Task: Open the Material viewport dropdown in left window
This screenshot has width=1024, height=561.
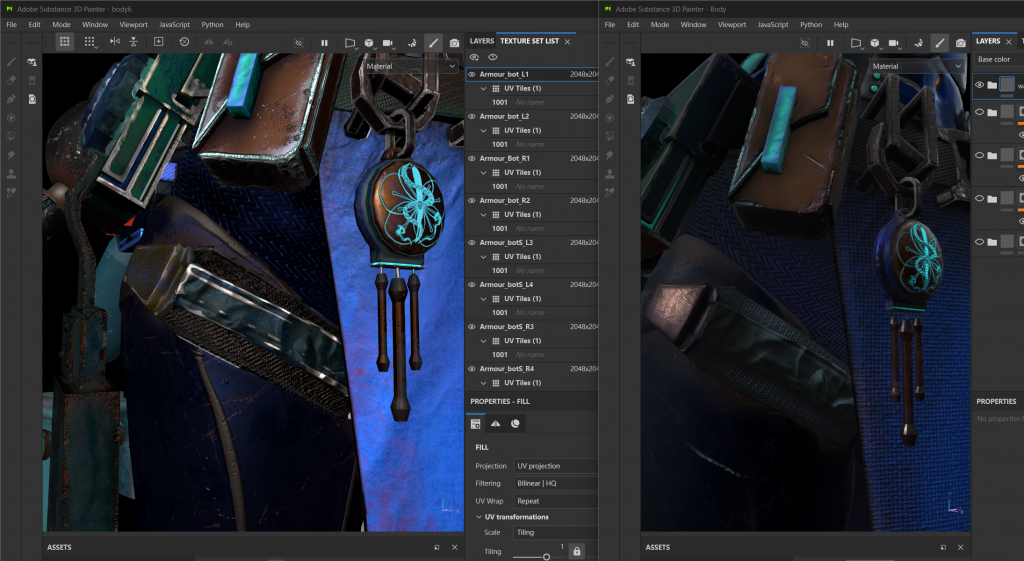Action: (x=411, y=66)
